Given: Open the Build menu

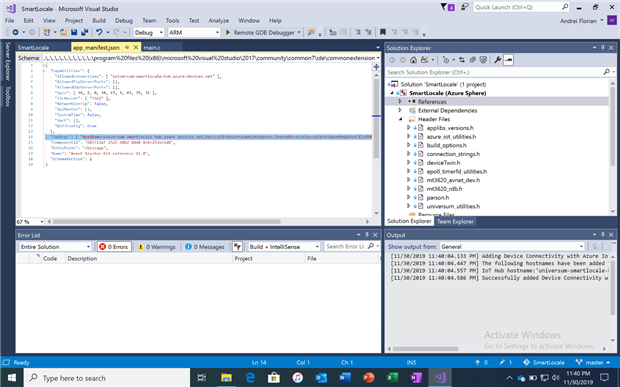Looking at the screenshot, I should tap(99, 20).
